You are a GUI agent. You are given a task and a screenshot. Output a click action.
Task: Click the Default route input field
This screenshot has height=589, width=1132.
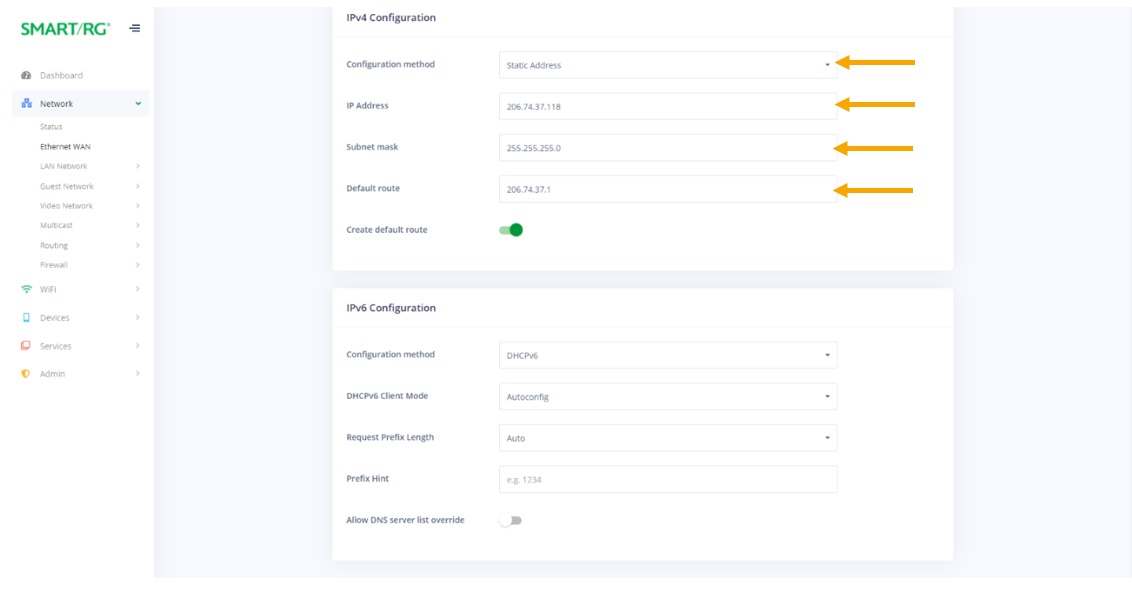click(668, 189)
